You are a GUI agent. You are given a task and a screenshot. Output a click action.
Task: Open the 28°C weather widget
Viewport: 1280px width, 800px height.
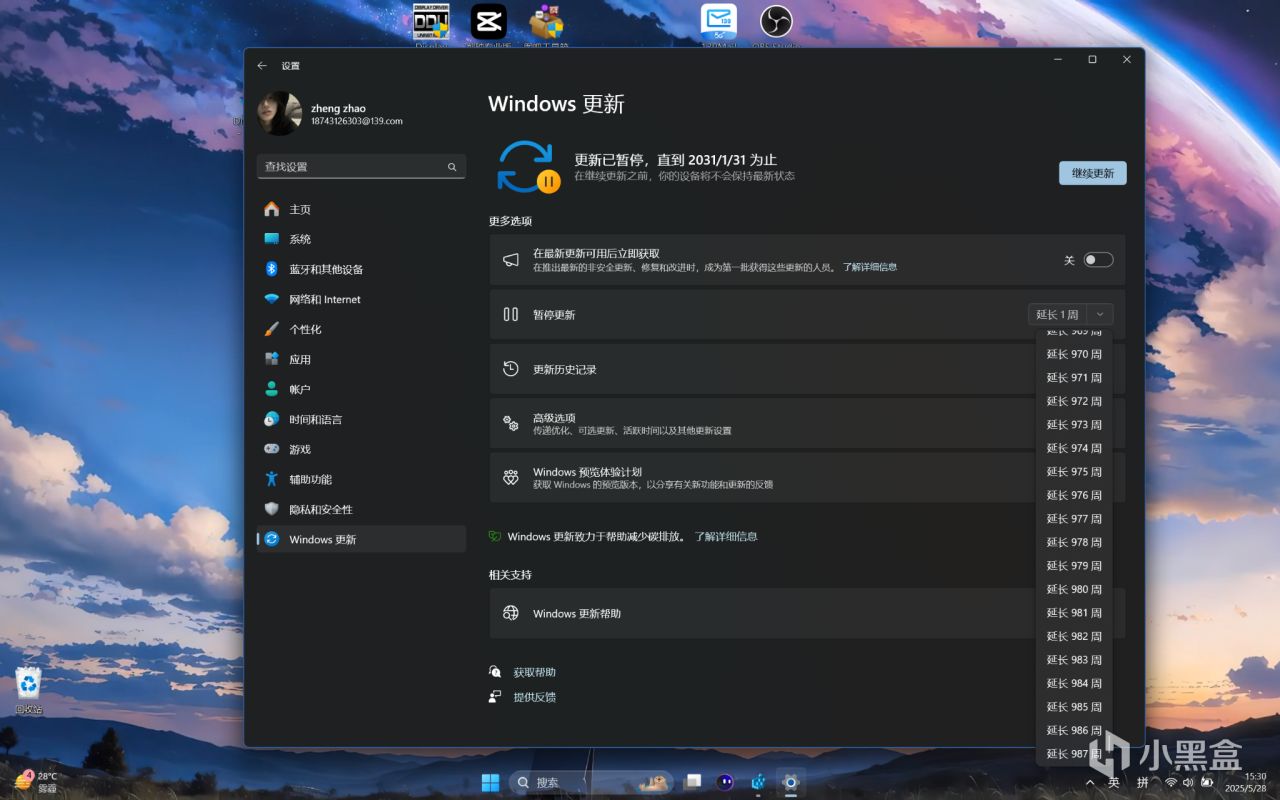(x=35, y=780)
